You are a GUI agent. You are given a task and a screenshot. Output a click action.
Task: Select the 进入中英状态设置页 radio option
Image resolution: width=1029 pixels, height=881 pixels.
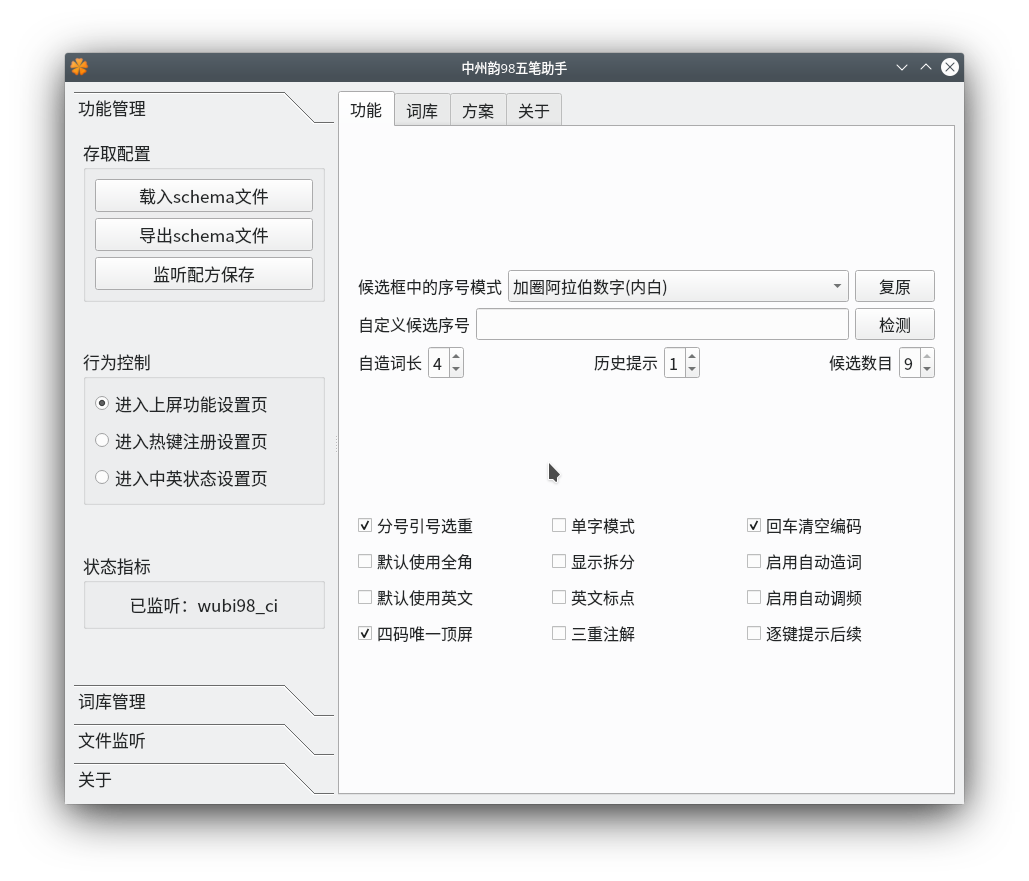(101, 478)
